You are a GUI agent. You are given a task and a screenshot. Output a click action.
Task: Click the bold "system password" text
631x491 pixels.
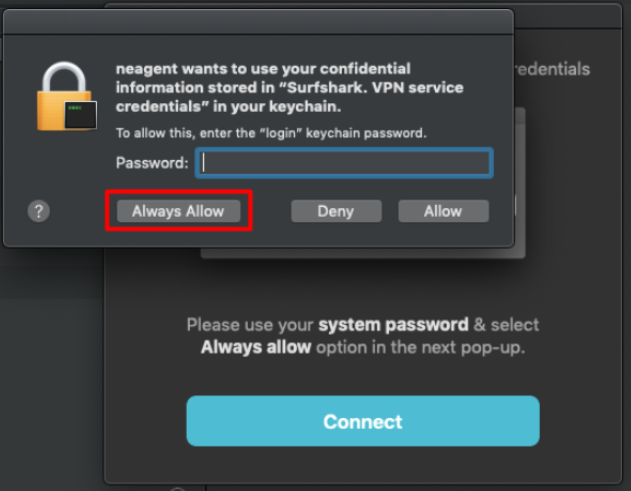(x=393, y=325)
